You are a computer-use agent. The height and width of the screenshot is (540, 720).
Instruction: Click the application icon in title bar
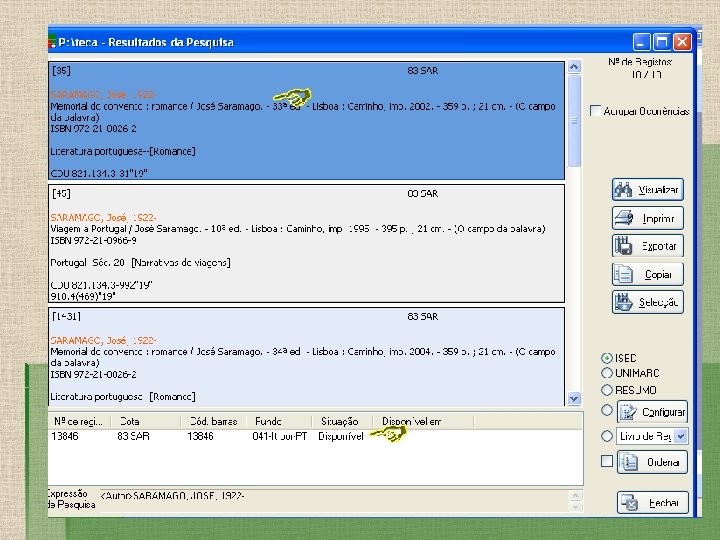tap(52, 42)
